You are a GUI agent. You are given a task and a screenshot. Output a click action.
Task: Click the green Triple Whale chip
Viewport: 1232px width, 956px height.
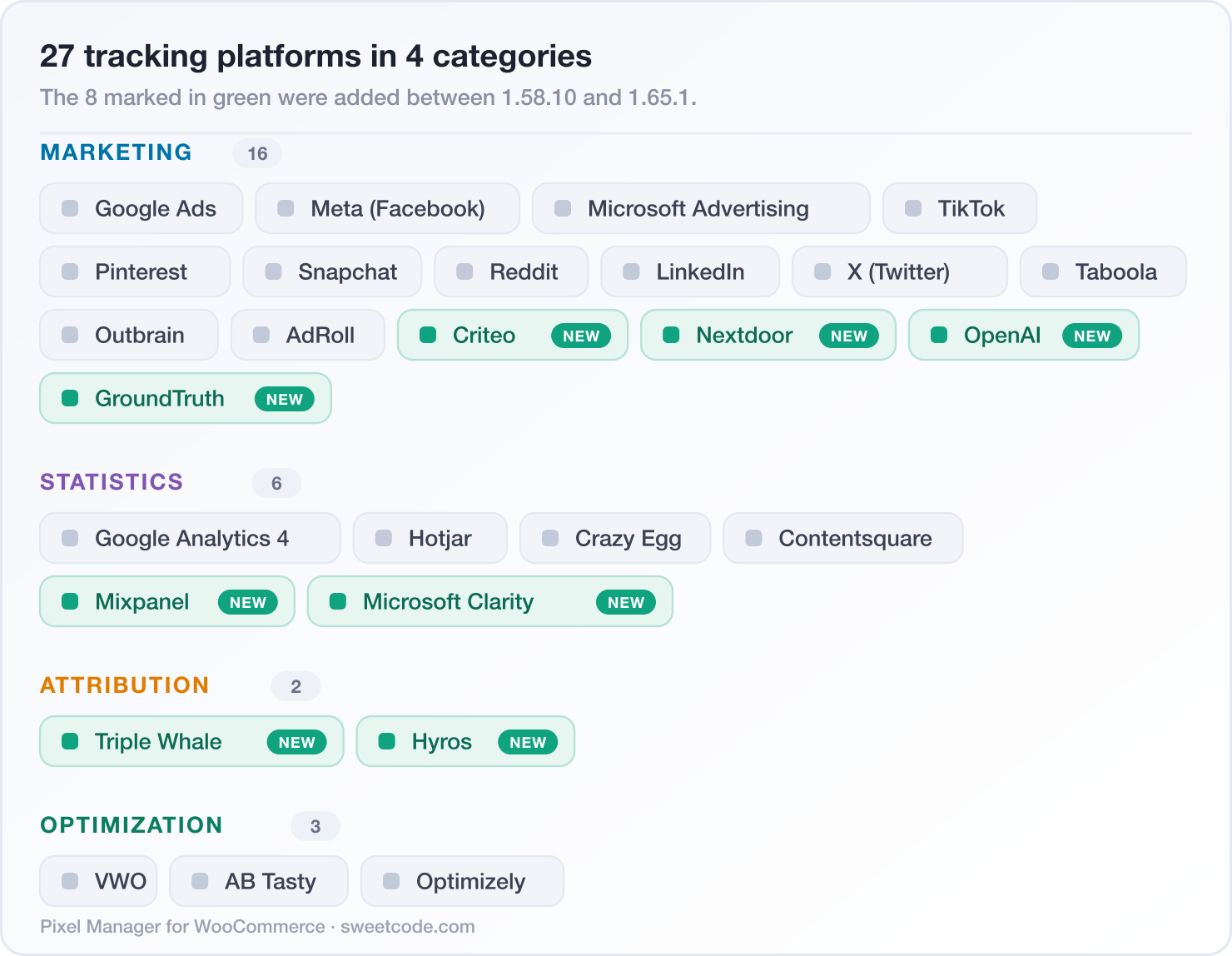point(191,741)
